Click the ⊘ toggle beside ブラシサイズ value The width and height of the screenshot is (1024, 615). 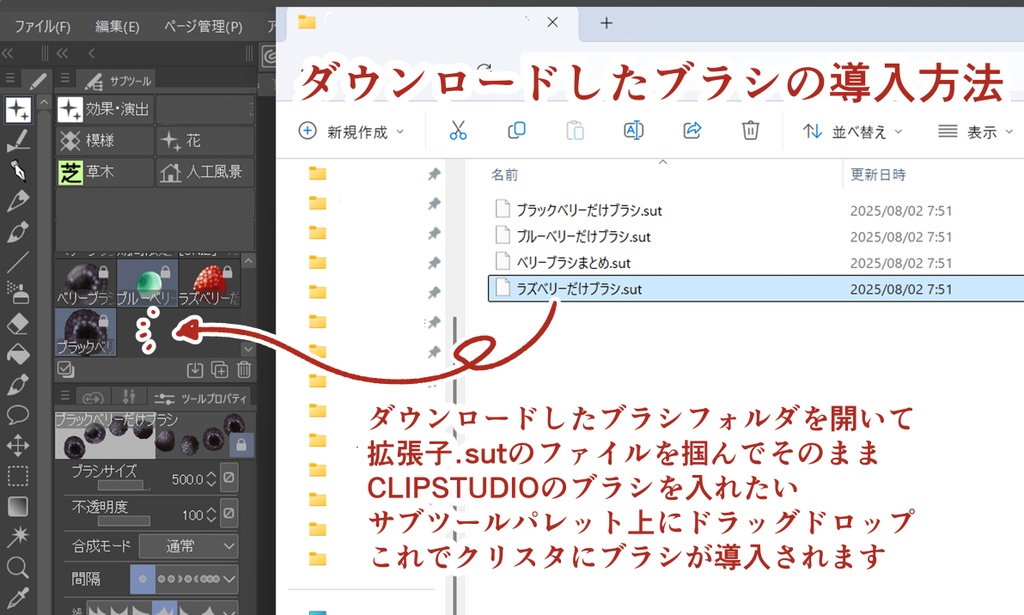point(228,479)
